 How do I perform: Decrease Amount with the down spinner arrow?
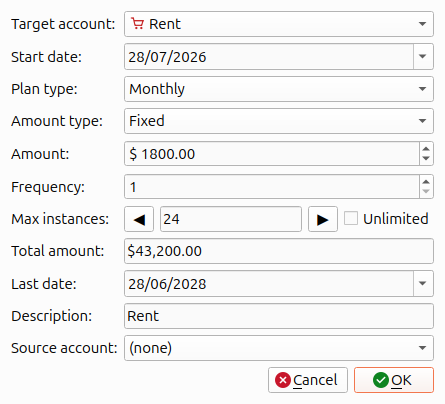[x=426, y=159]
